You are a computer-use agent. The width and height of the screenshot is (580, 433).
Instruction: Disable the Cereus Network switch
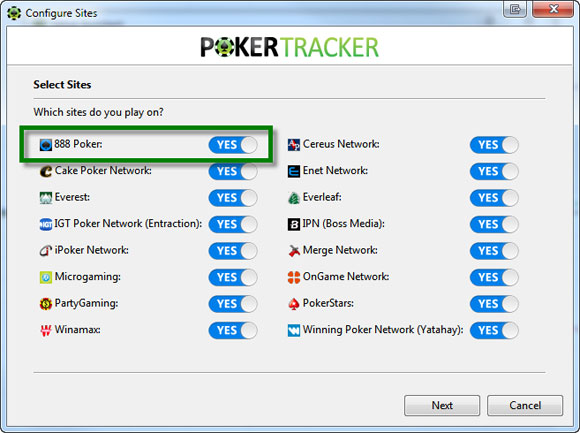tap(494, 145)
